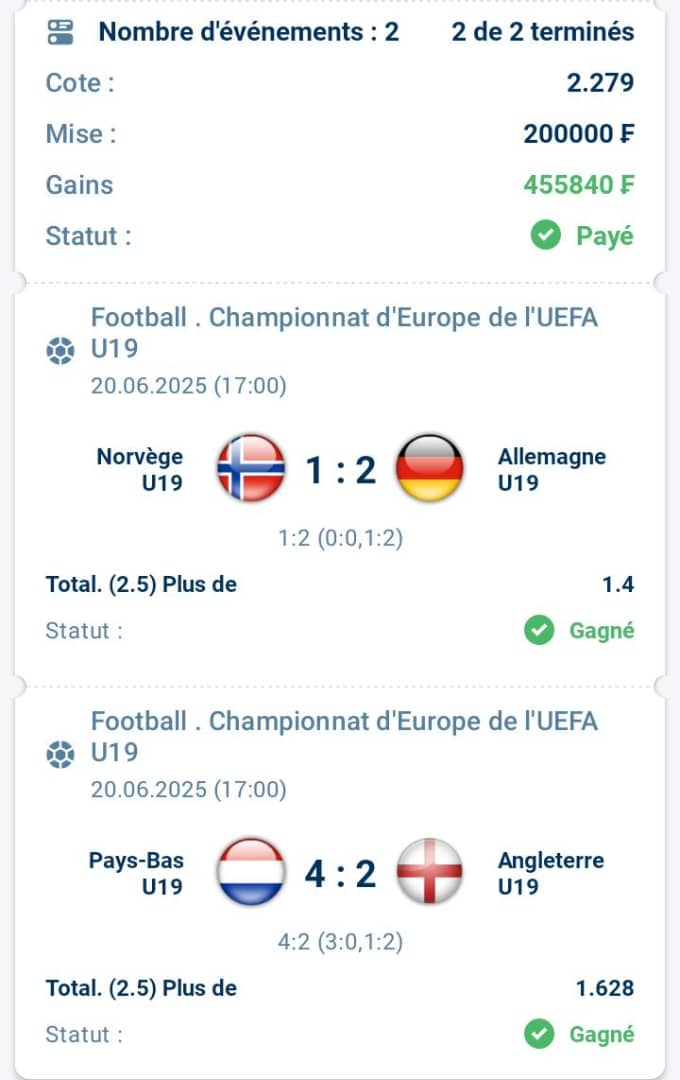Select the Norway flag icon
This screenshot has width=680, height=1080.
[251, 468]
